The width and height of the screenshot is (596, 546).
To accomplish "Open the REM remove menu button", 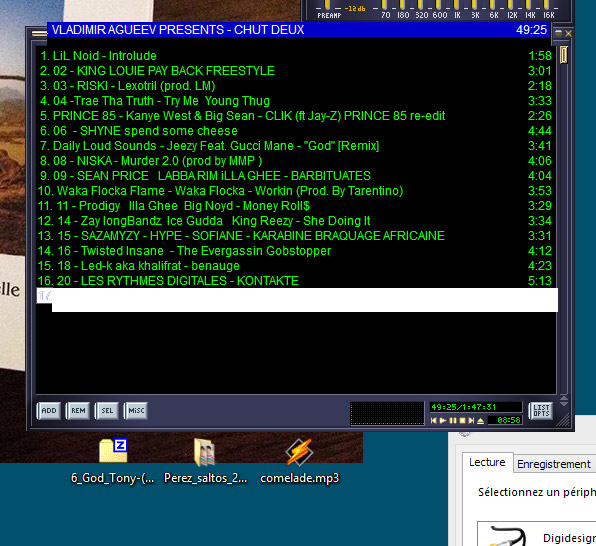I will (78, 411).
